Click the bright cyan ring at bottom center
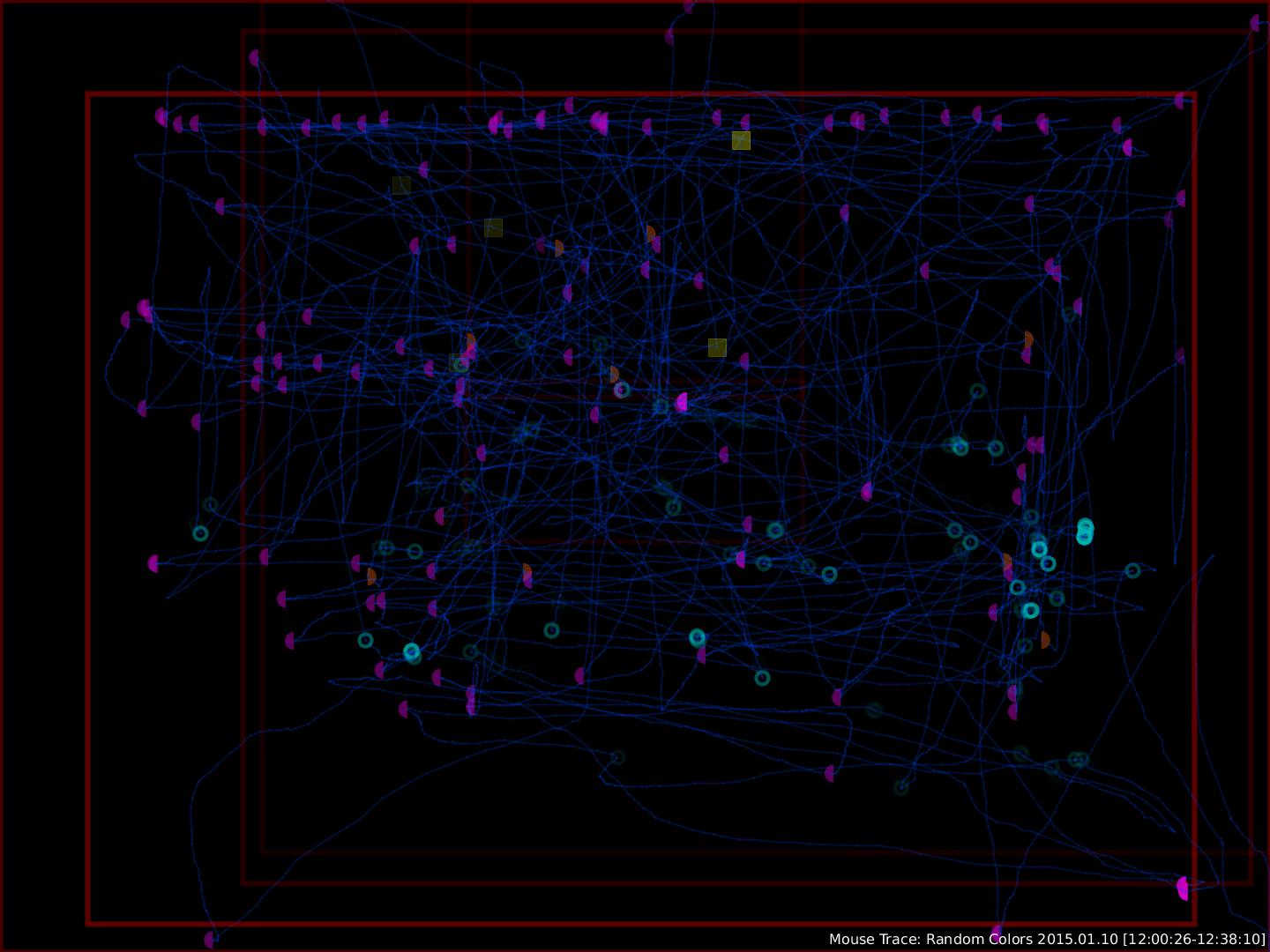Image resolution: width=1270 pixels, height=952 pixels. pos(698,637)
